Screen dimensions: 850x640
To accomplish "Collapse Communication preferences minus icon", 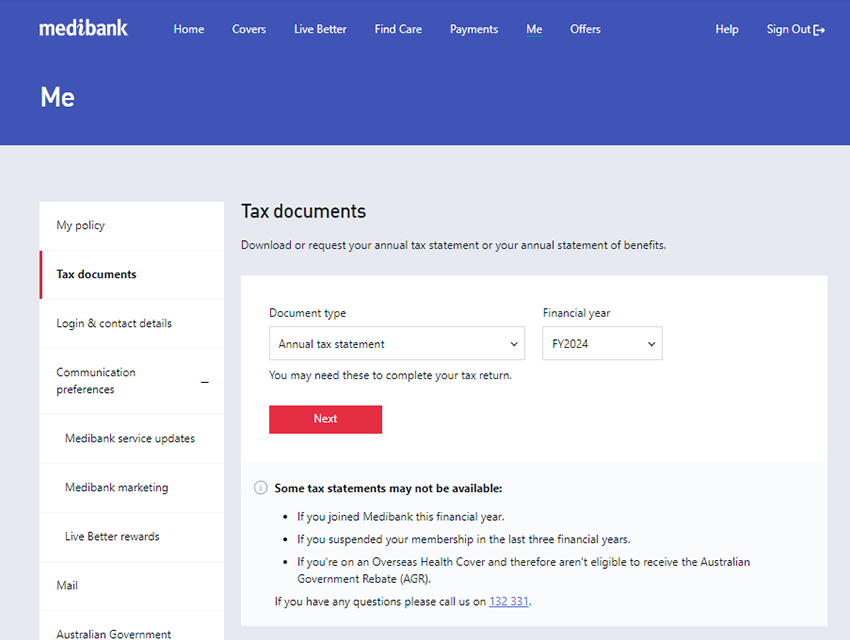I will click(x=205, y=382).
